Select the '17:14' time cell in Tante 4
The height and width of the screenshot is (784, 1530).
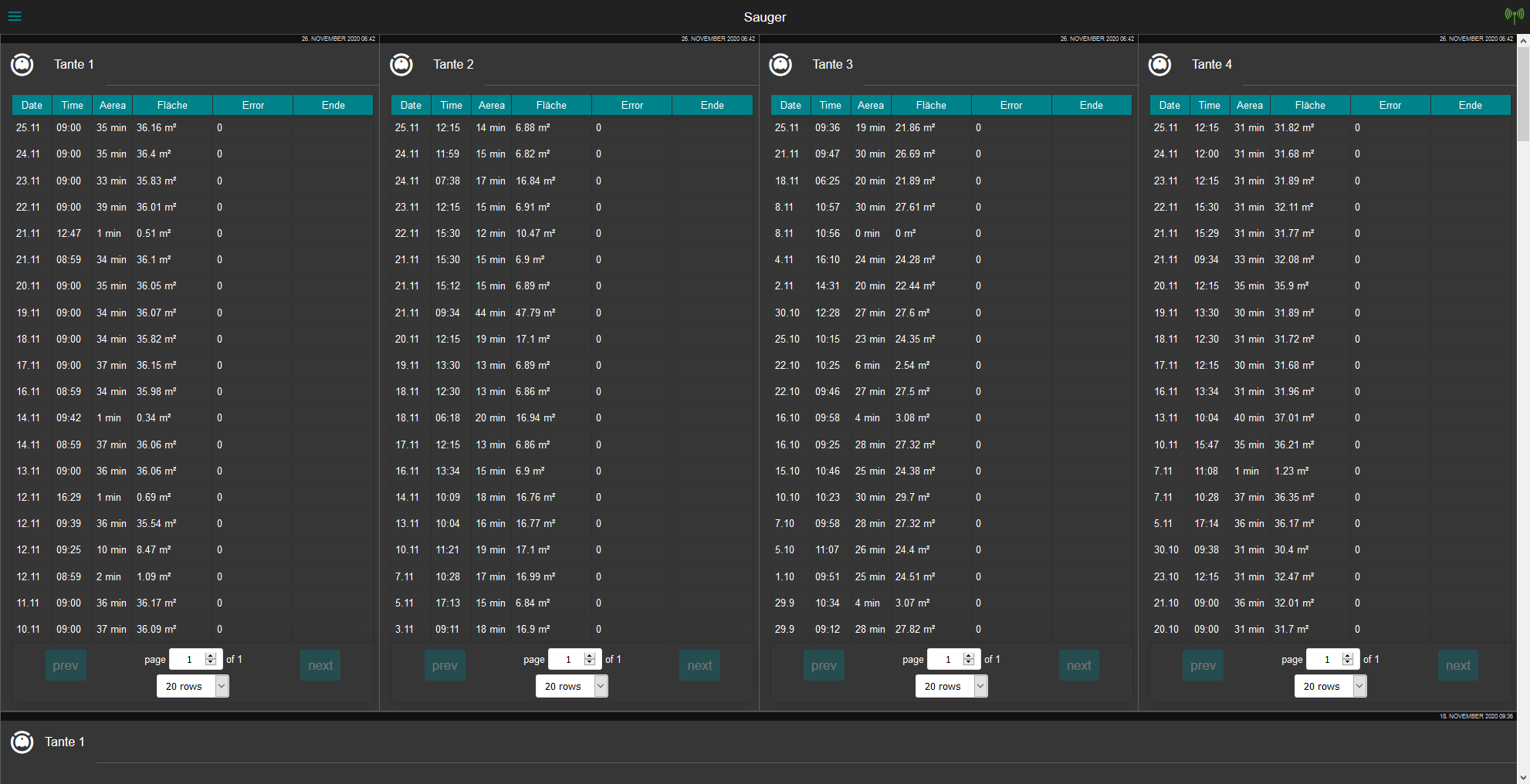pos(1207,523)
